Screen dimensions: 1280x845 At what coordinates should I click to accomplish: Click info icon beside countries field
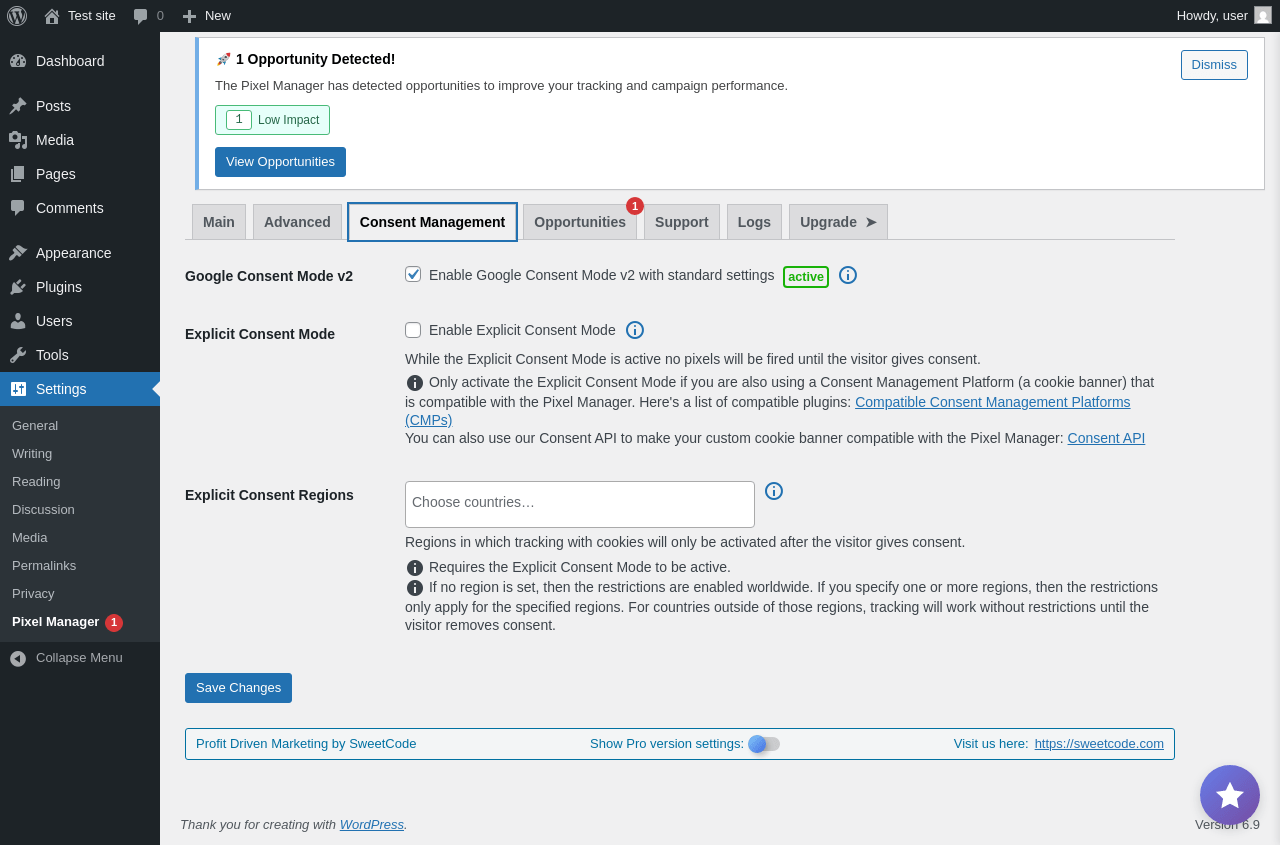[x=774, y=491]
